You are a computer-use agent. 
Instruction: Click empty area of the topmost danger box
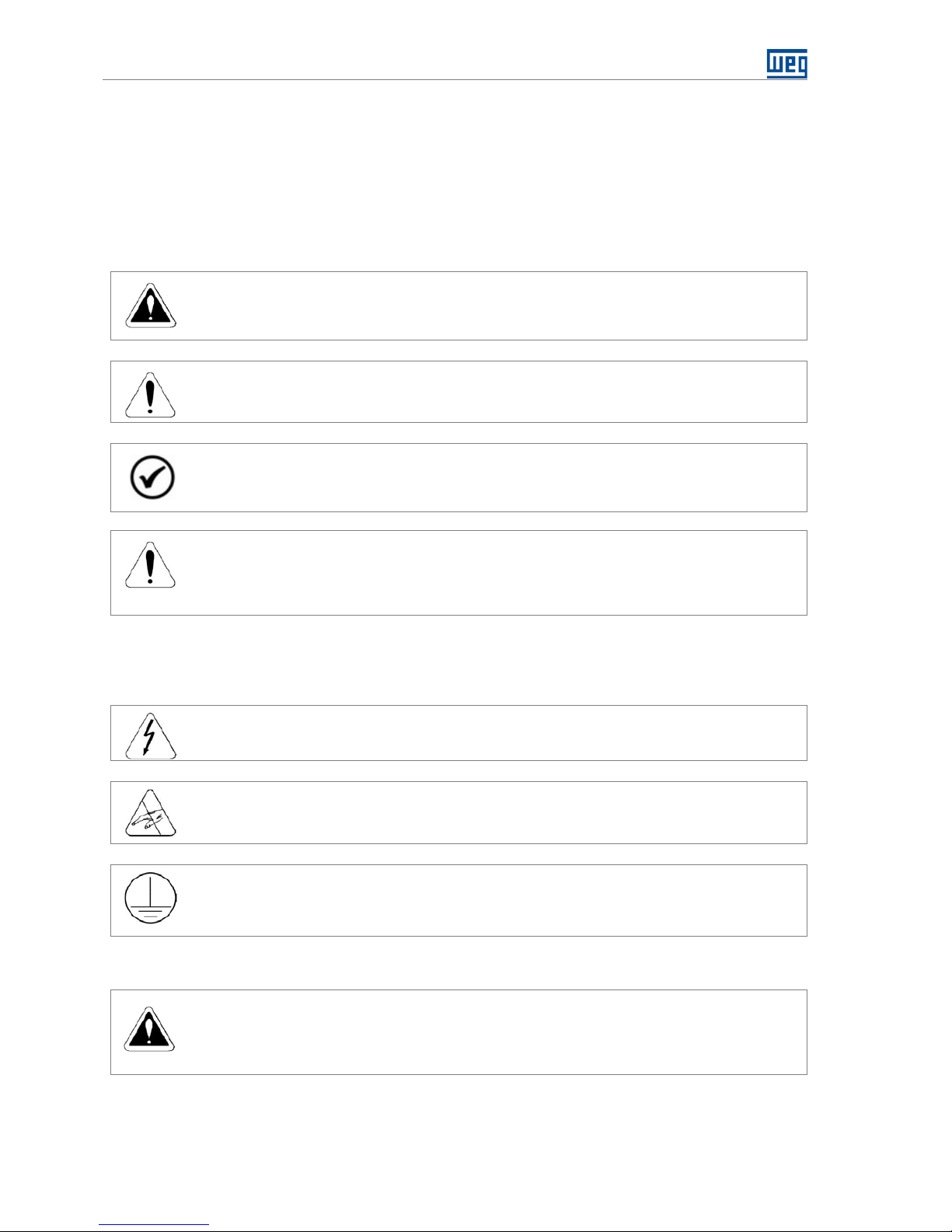[x=490, y=305]
